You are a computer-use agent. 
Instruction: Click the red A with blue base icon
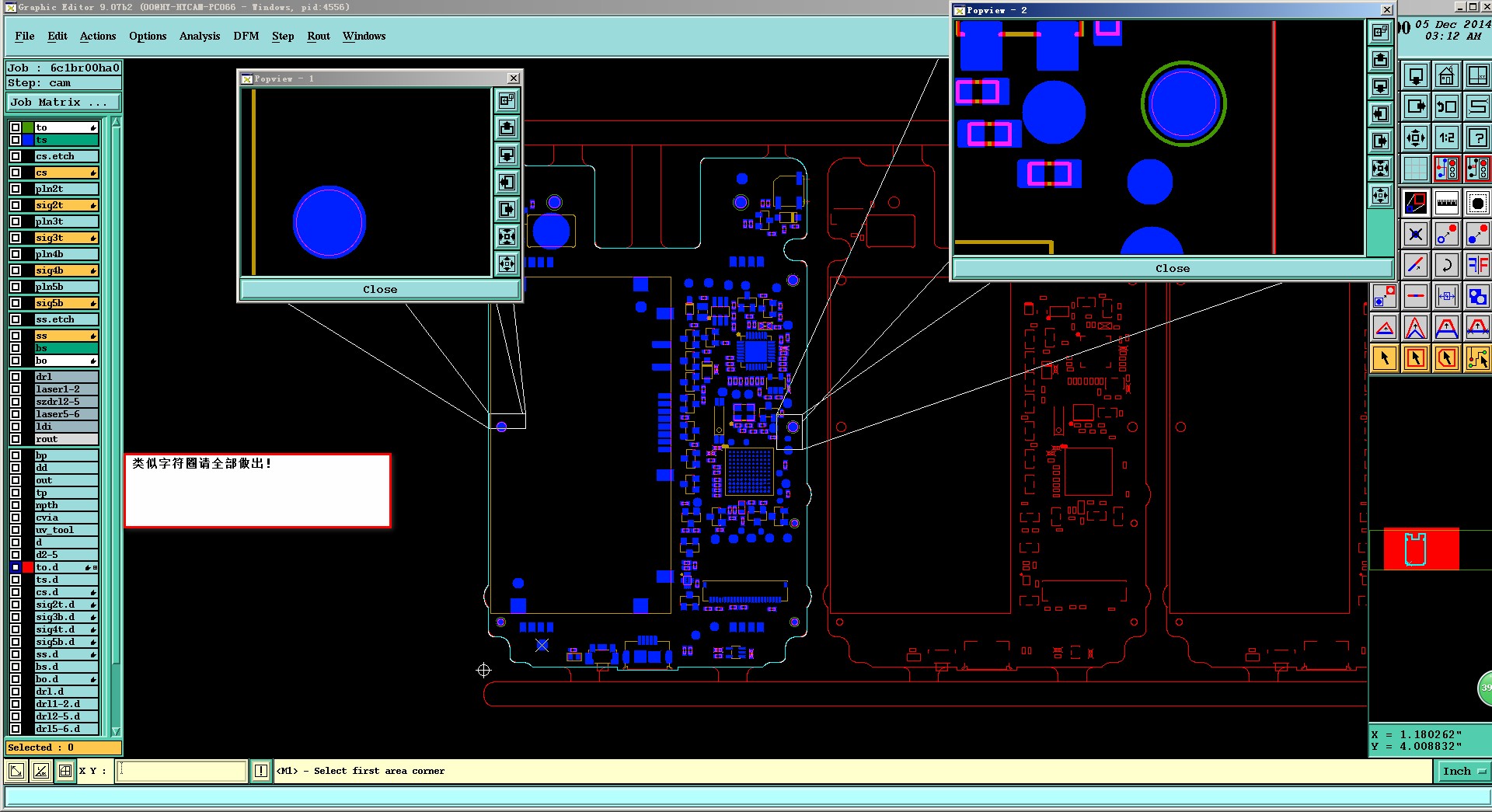pyautogui.click(x=1446, y=327)
